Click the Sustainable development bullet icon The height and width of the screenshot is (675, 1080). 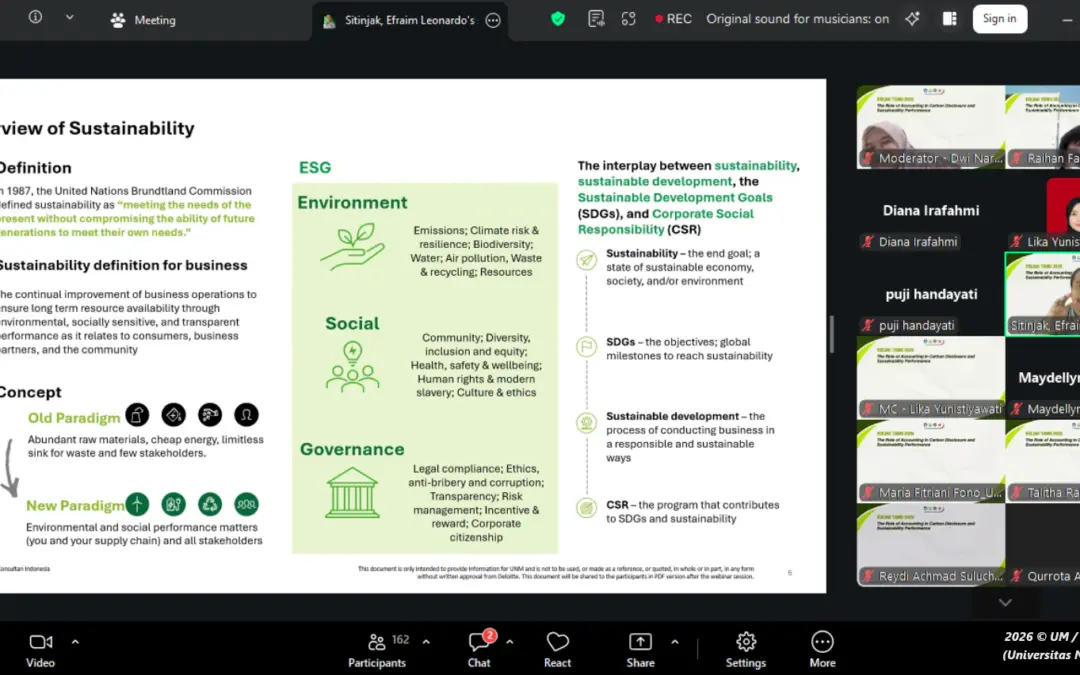586,423
